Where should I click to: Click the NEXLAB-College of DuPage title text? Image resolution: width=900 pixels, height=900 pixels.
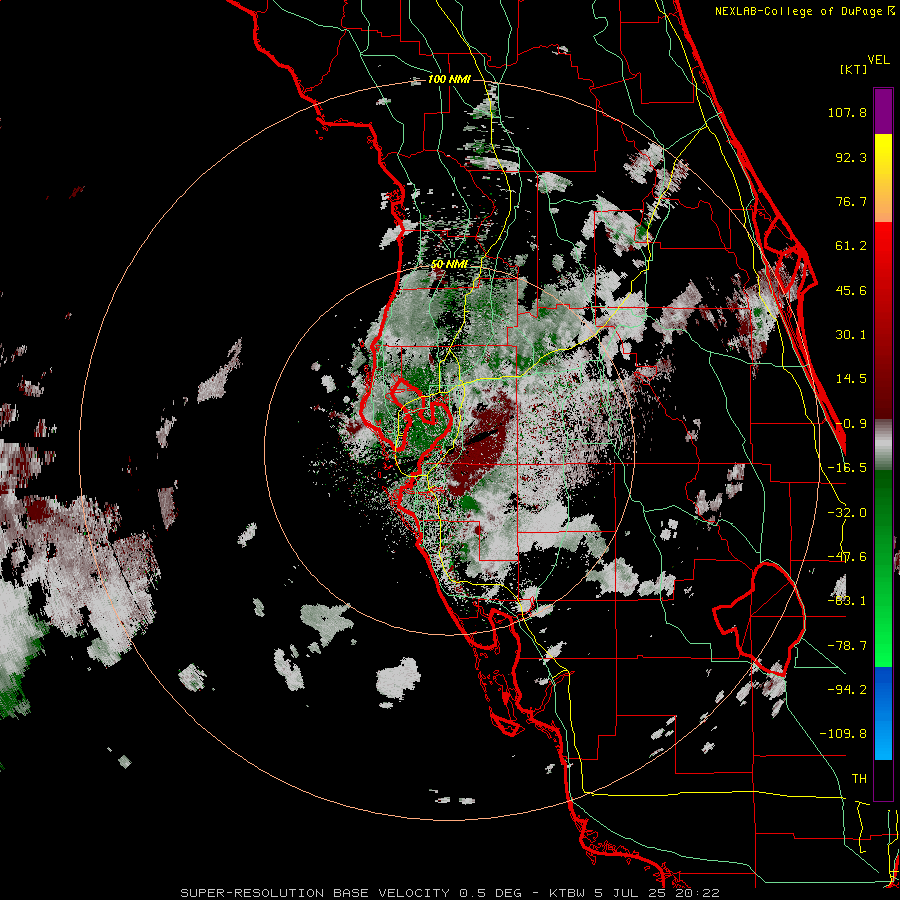pyautogui.click(x=804, y=11)
